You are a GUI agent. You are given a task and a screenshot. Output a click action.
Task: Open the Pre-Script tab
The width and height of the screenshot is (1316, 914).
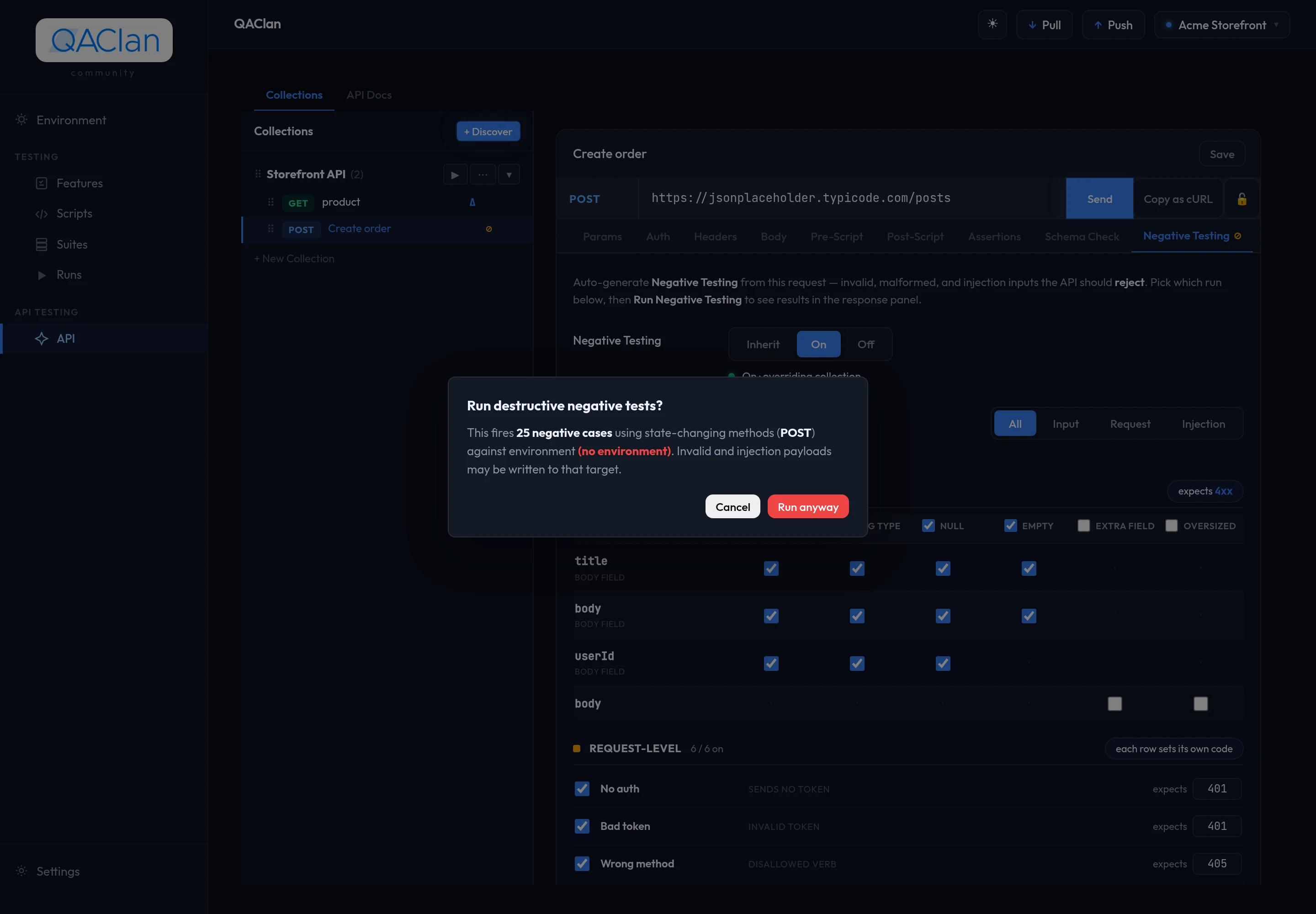coord(836,237)
